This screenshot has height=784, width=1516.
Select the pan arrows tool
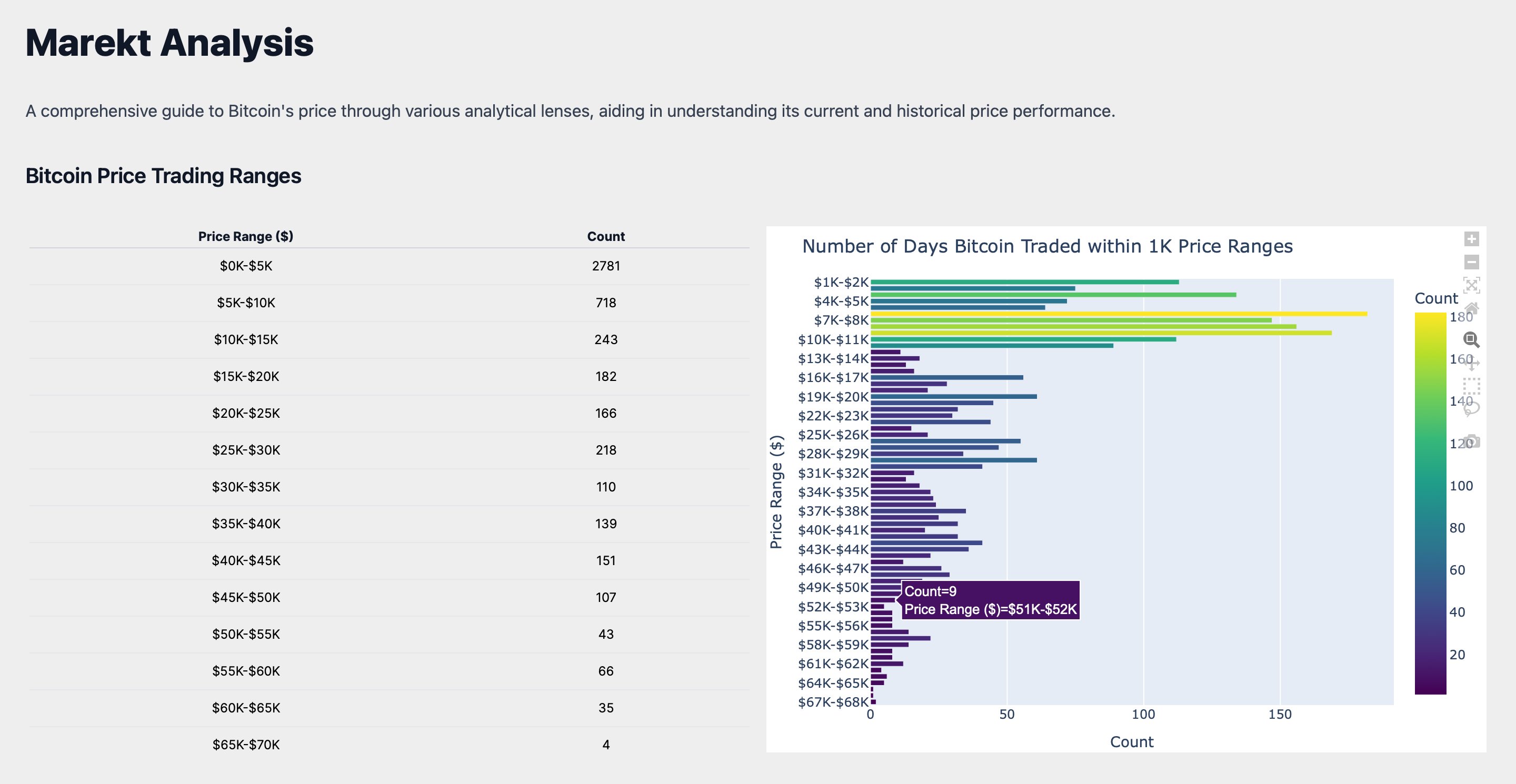[1471, 363]
